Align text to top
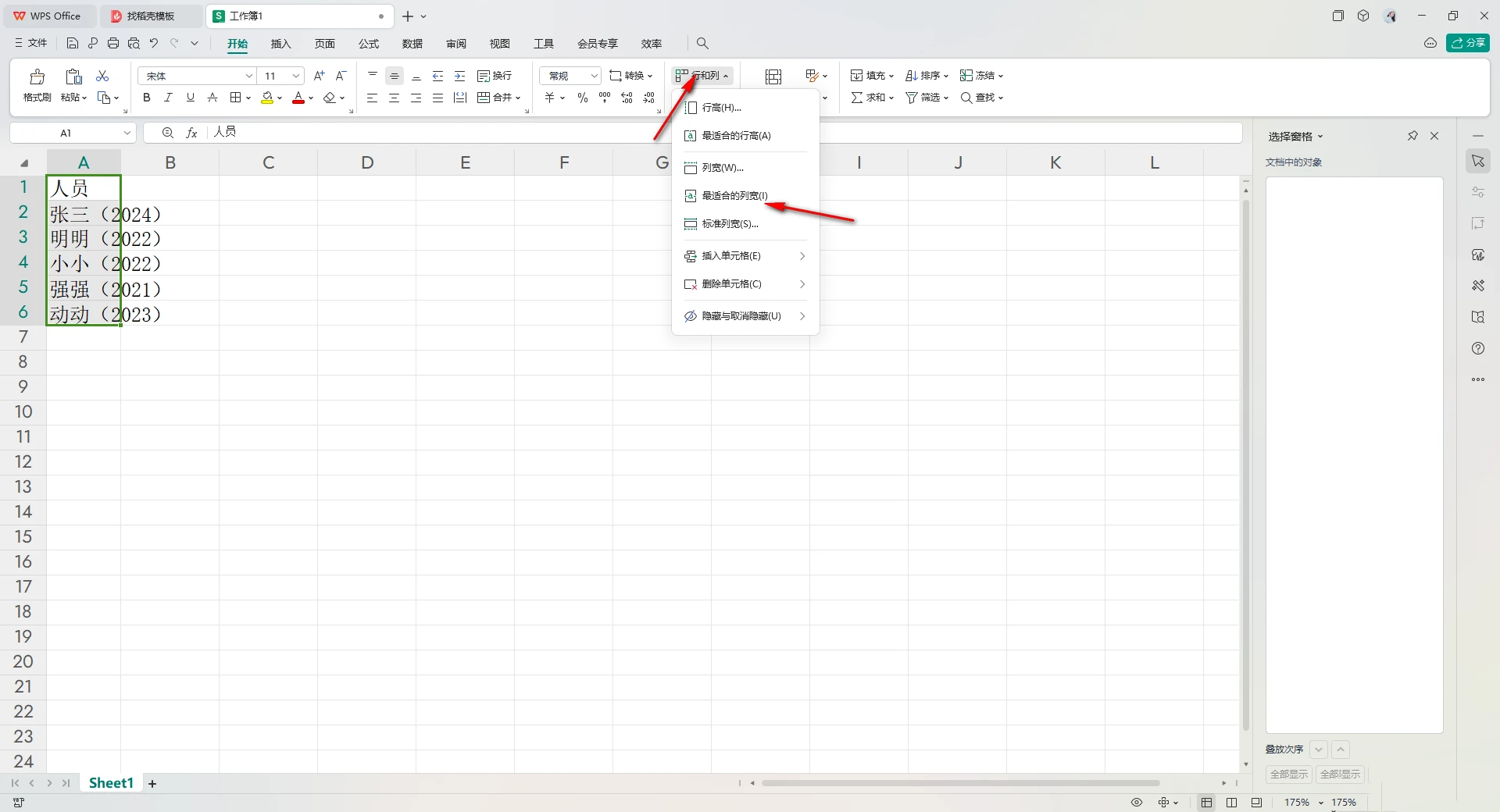1500x812 pixels. [x=373, y=76]
